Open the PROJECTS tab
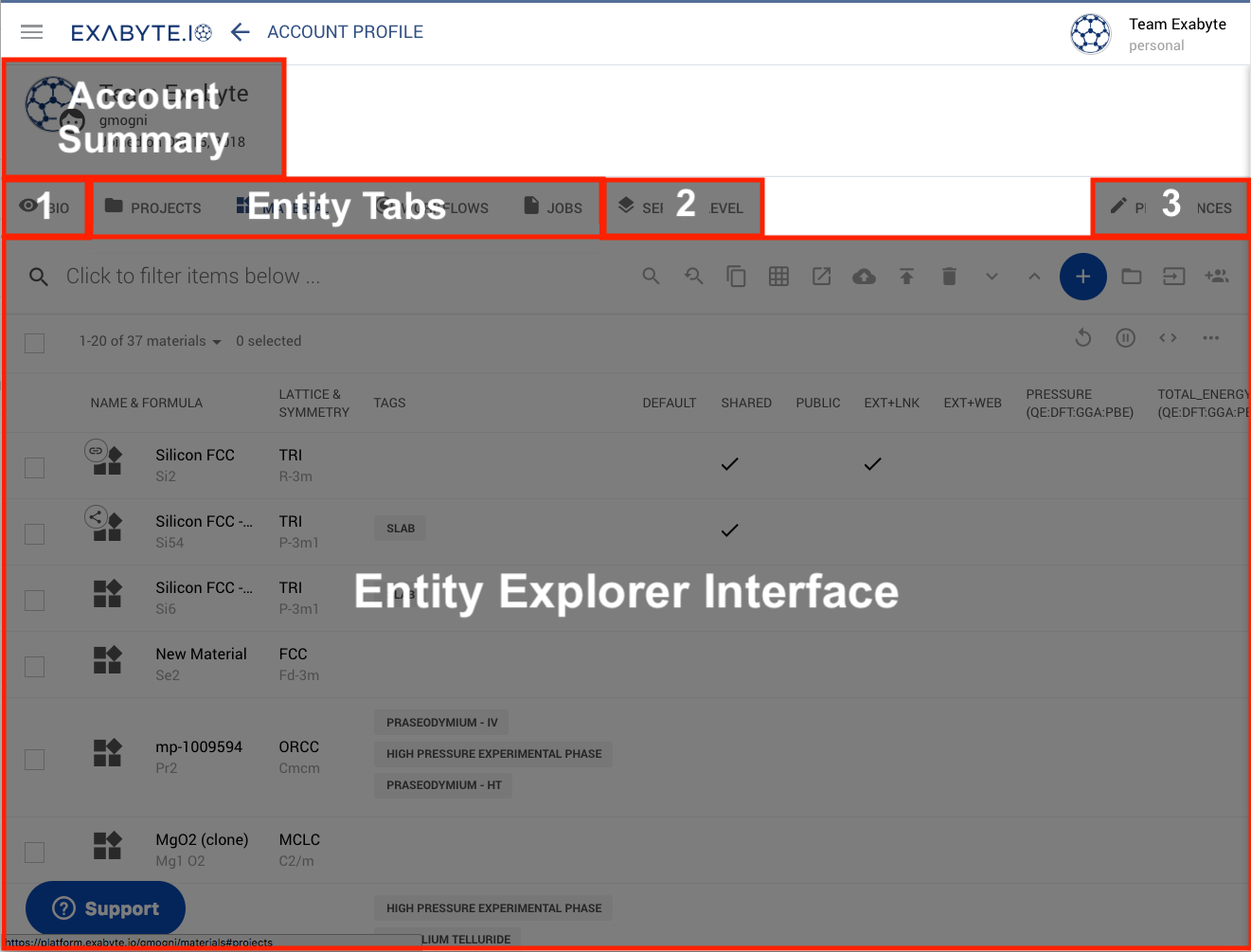 pos(153,207)
